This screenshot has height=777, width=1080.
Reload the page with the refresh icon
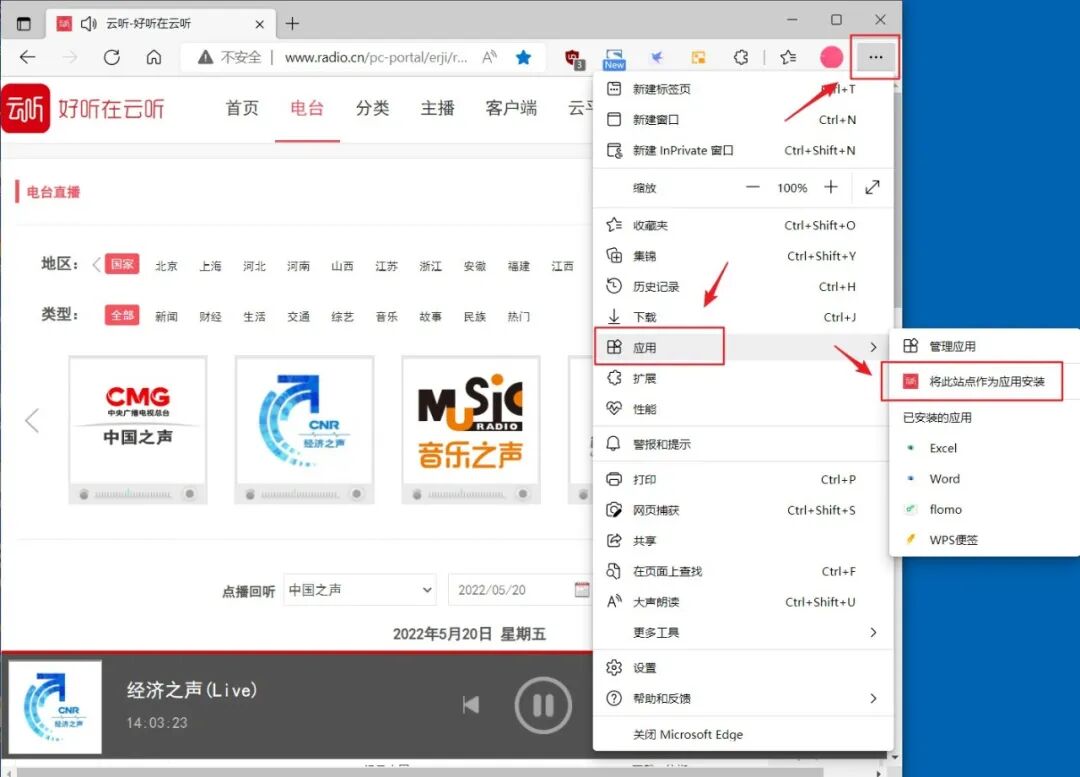click(x=112, y=57)
